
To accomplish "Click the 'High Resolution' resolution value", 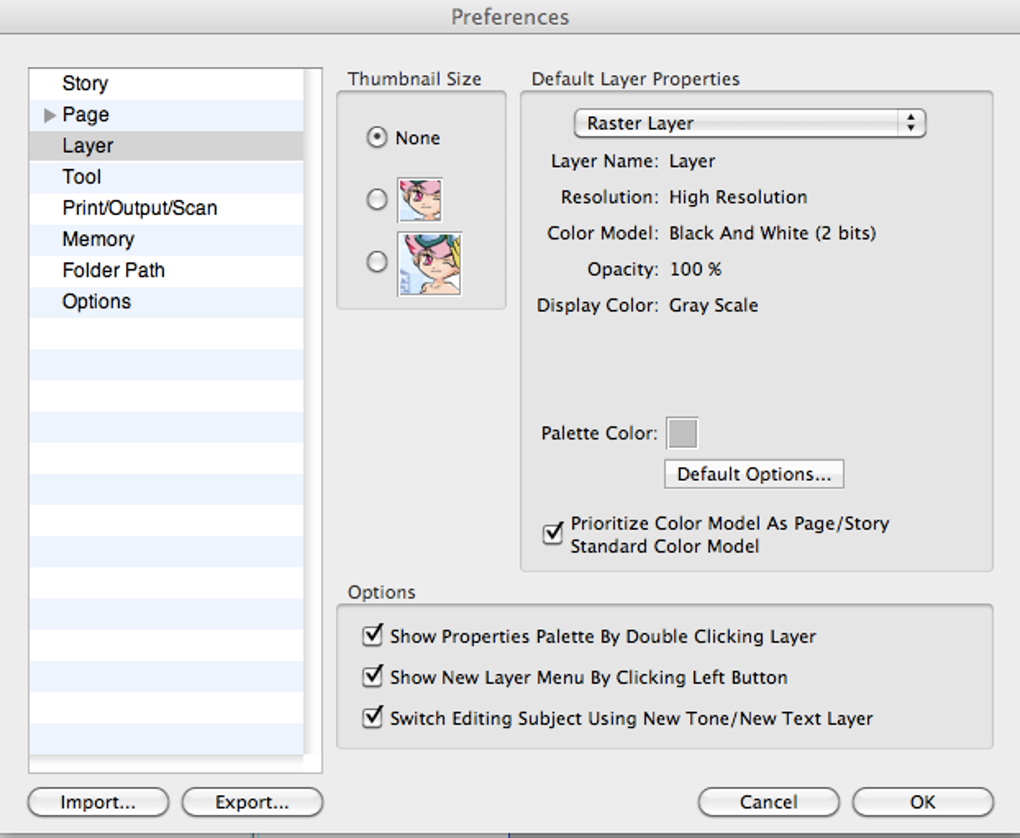I will pyautogui.click(x=738, y=197).
